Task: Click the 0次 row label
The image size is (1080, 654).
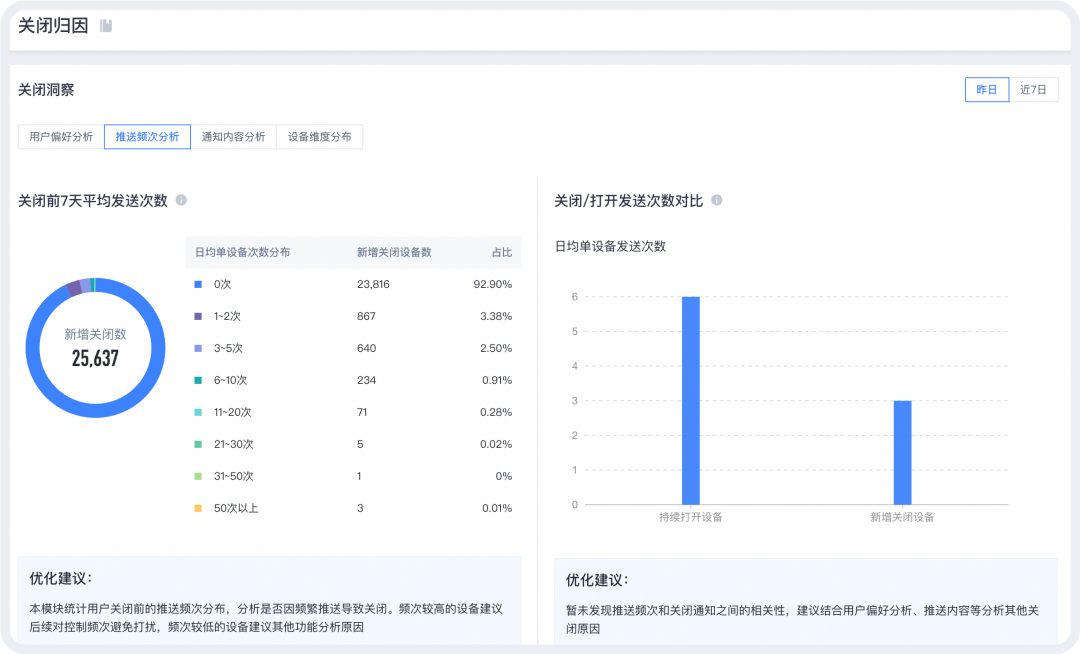Action: pos(222,284)
